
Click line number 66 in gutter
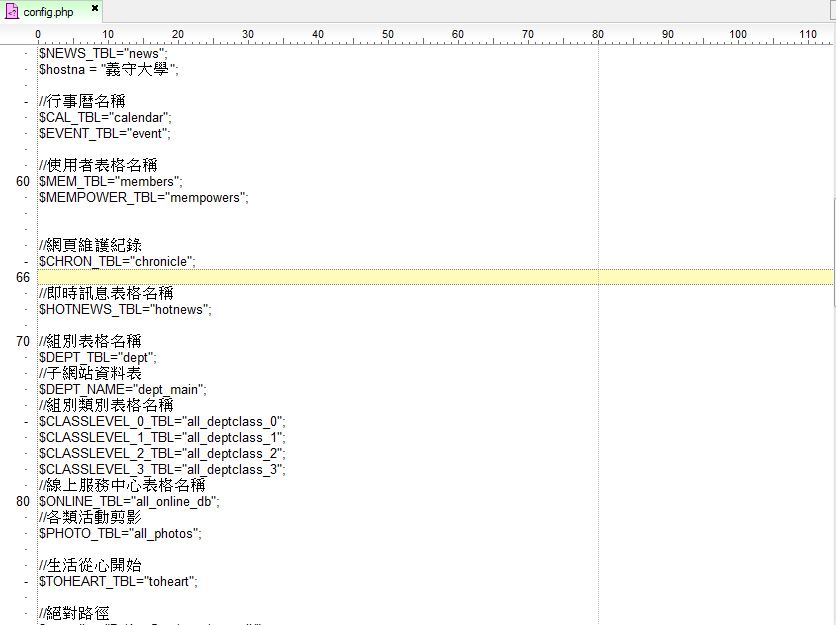click(23, 277)
